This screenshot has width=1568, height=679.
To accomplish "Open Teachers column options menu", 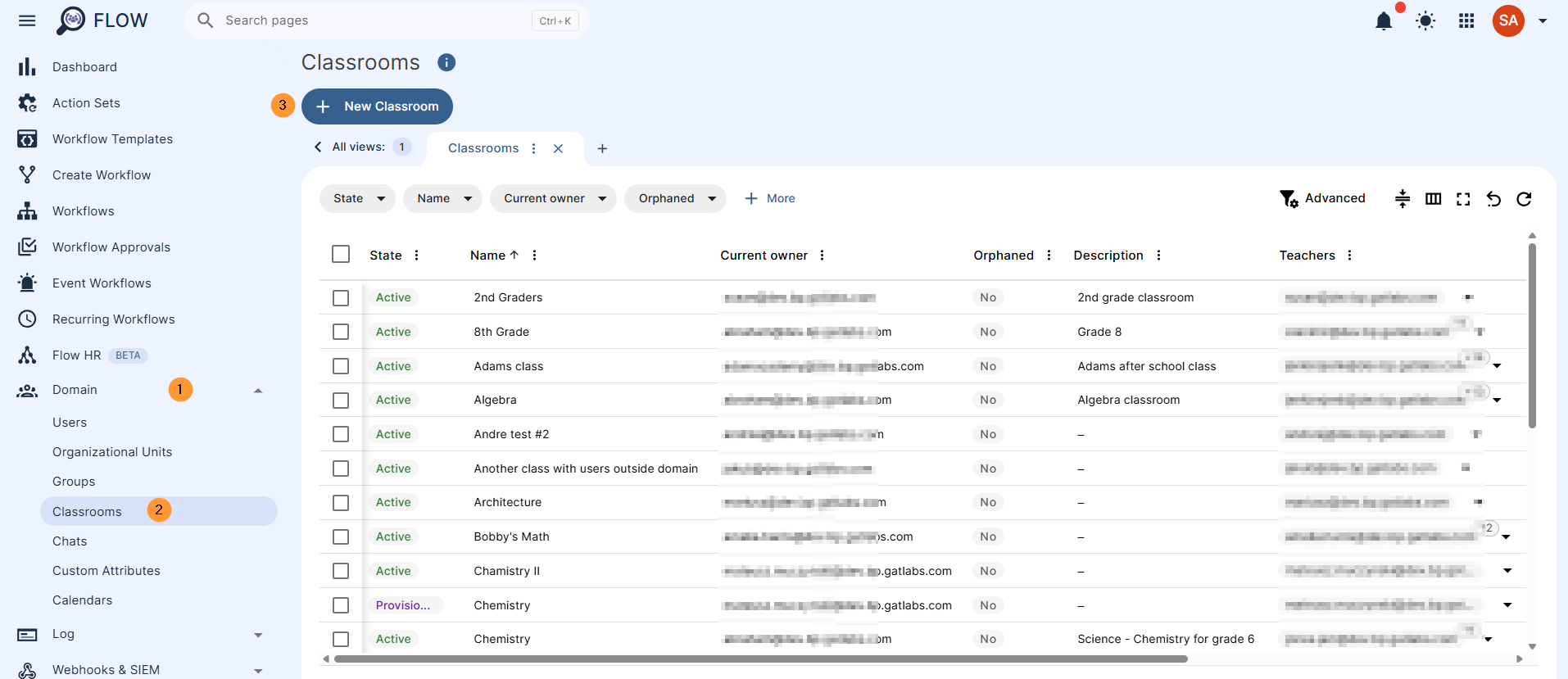I will tap(1349, 256).
